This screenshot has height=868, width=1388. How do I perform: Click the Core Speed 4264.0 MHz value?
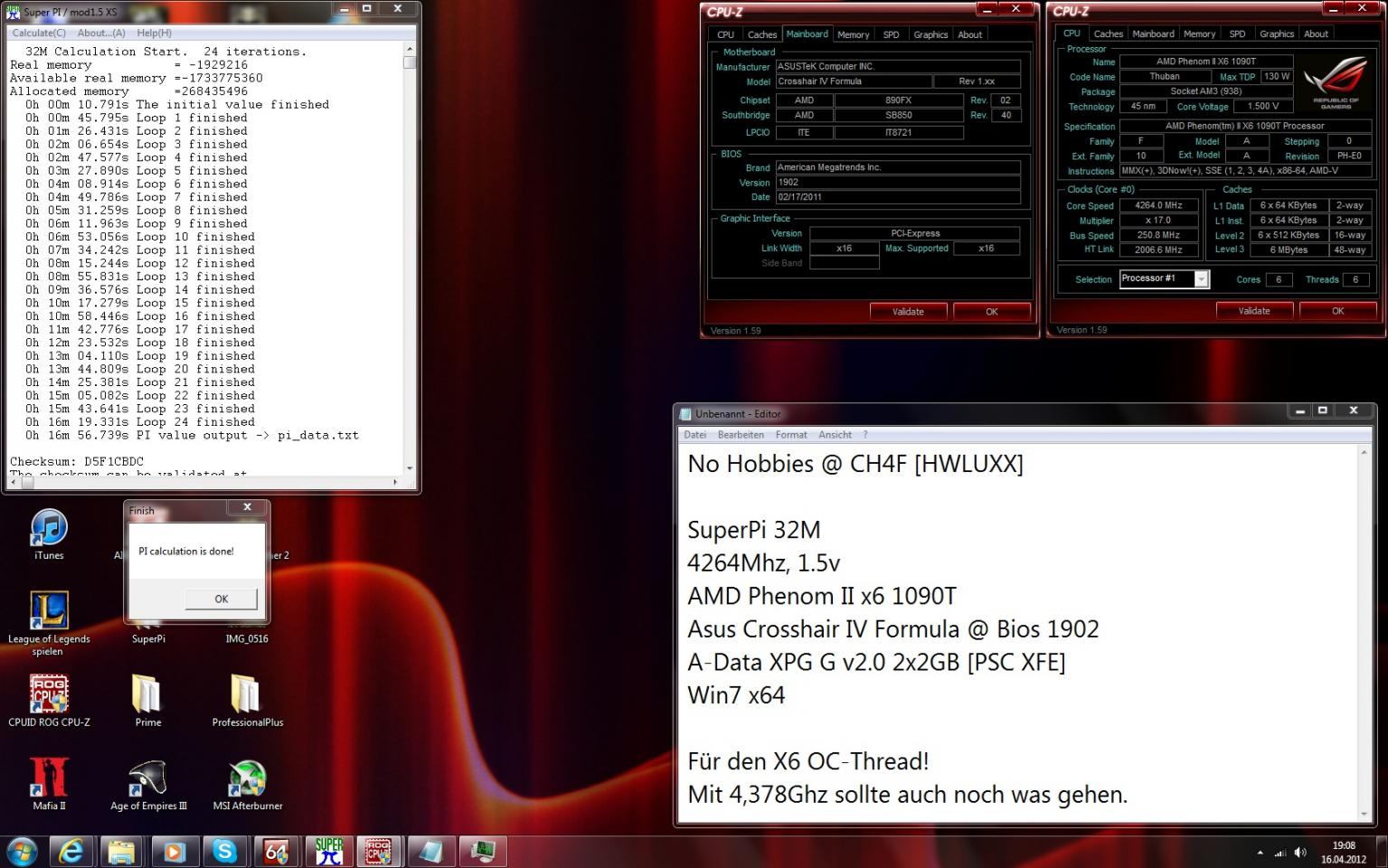click(1158, 205)
